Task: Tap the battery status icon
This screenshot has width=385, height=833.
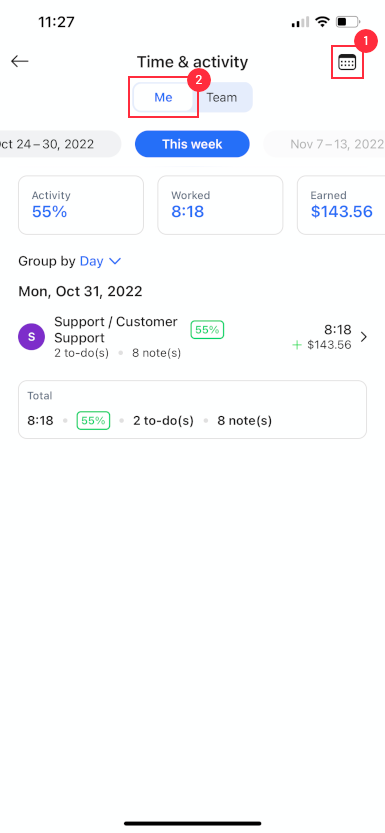Action: pyautogui.click(x=348, y=22)
